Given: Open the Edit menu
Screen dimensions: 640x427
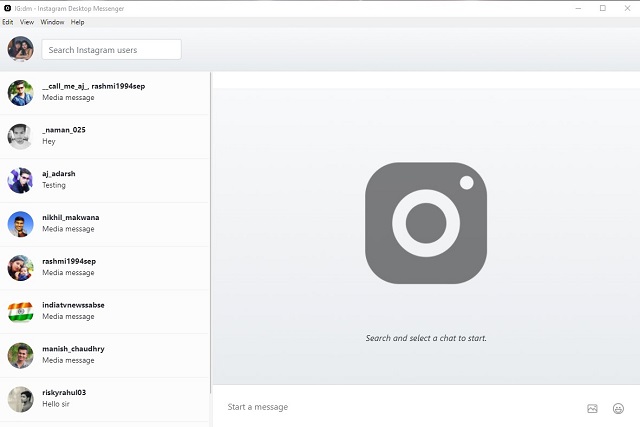Looking at the screenshot, I should point(8,22).
